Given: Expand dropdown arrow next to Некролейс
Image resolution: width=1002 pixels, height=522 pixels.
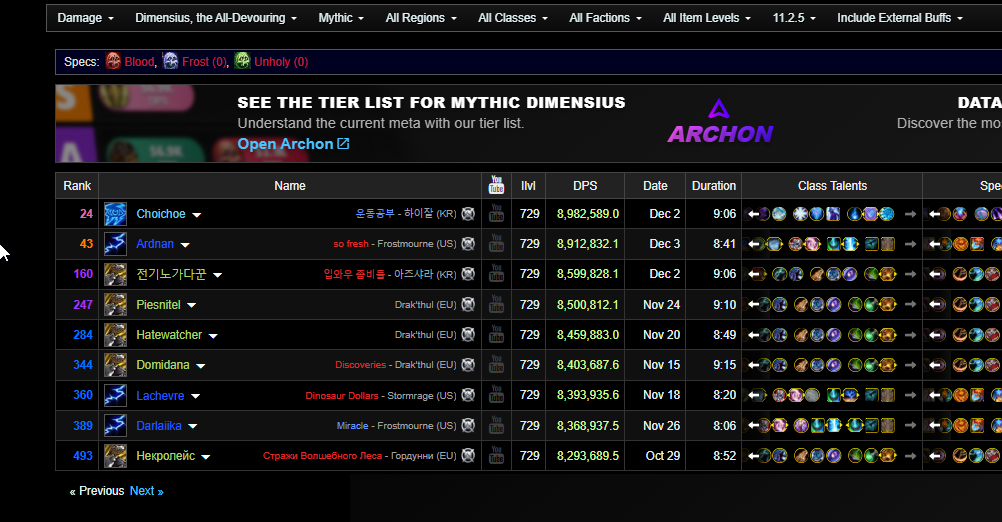Looking at the screenshot, I should [x=206, y=457].
